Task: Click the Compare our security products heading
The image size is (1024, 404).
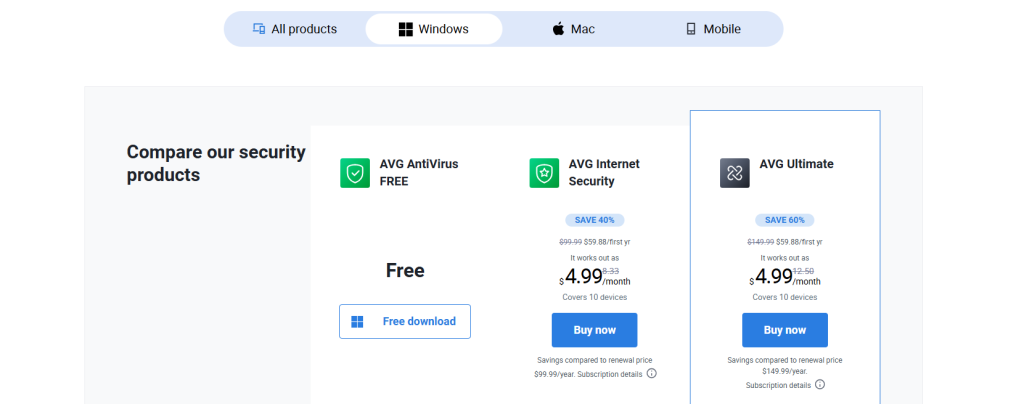Action: click(216, 163)
